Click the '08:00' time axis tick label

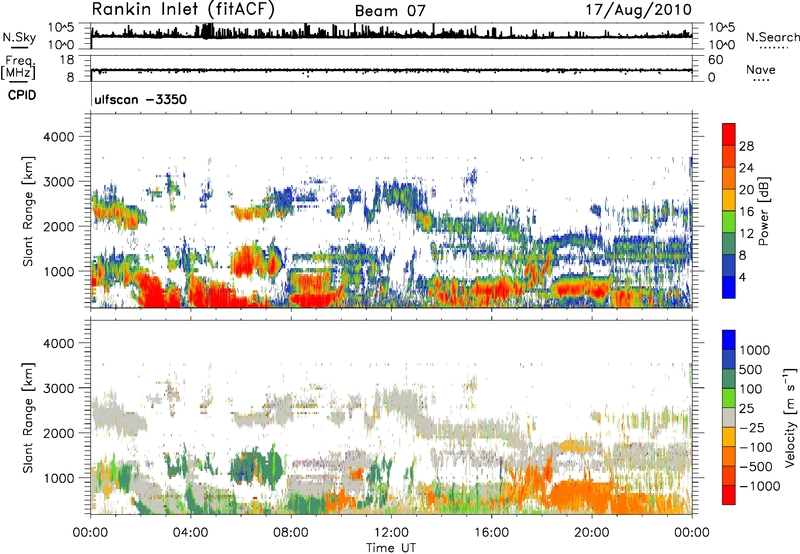pos(291,533)
